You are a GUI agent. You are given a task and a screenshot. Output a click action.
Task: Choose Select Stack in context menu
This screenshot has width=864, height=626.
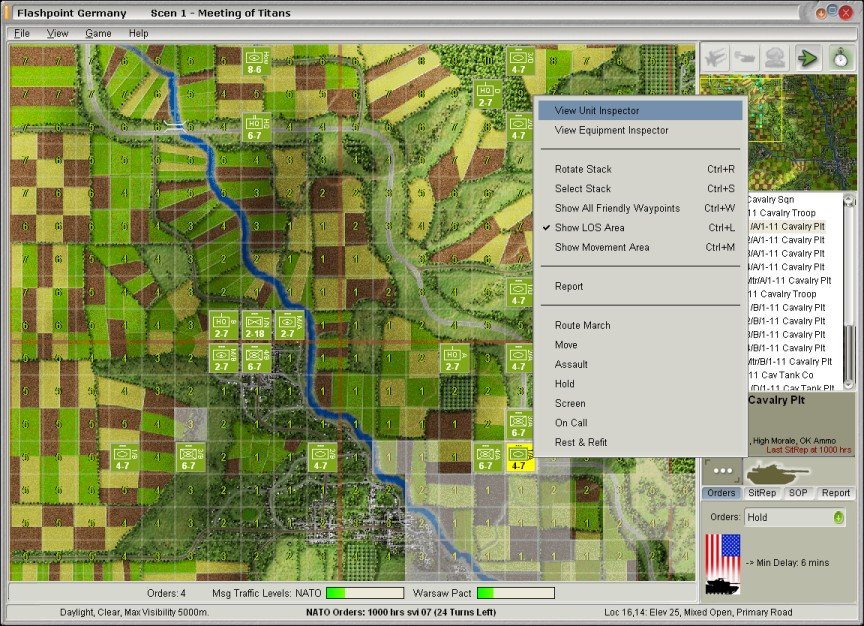[x=640, y=188]
